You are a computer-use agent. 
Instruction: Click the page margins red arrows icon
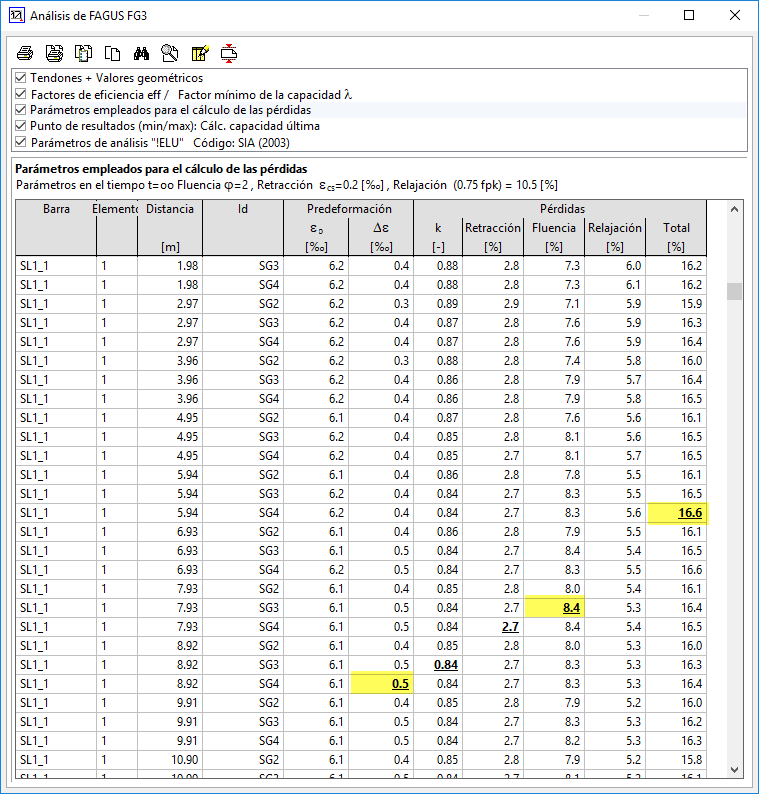click(x=229, y=53)
